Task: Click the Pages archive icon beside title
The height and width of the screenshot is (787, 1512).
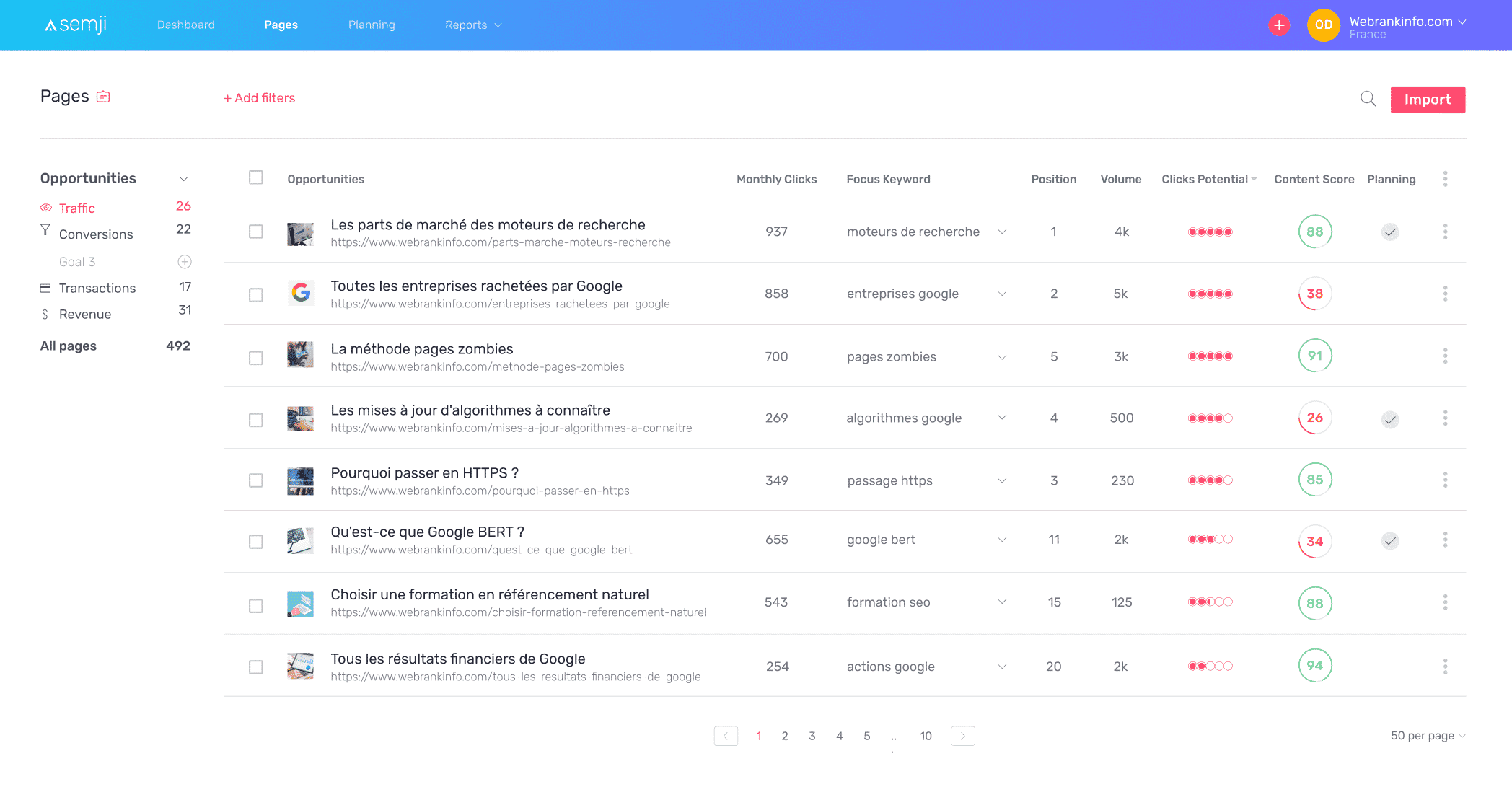Action: (x=103, y=97)
